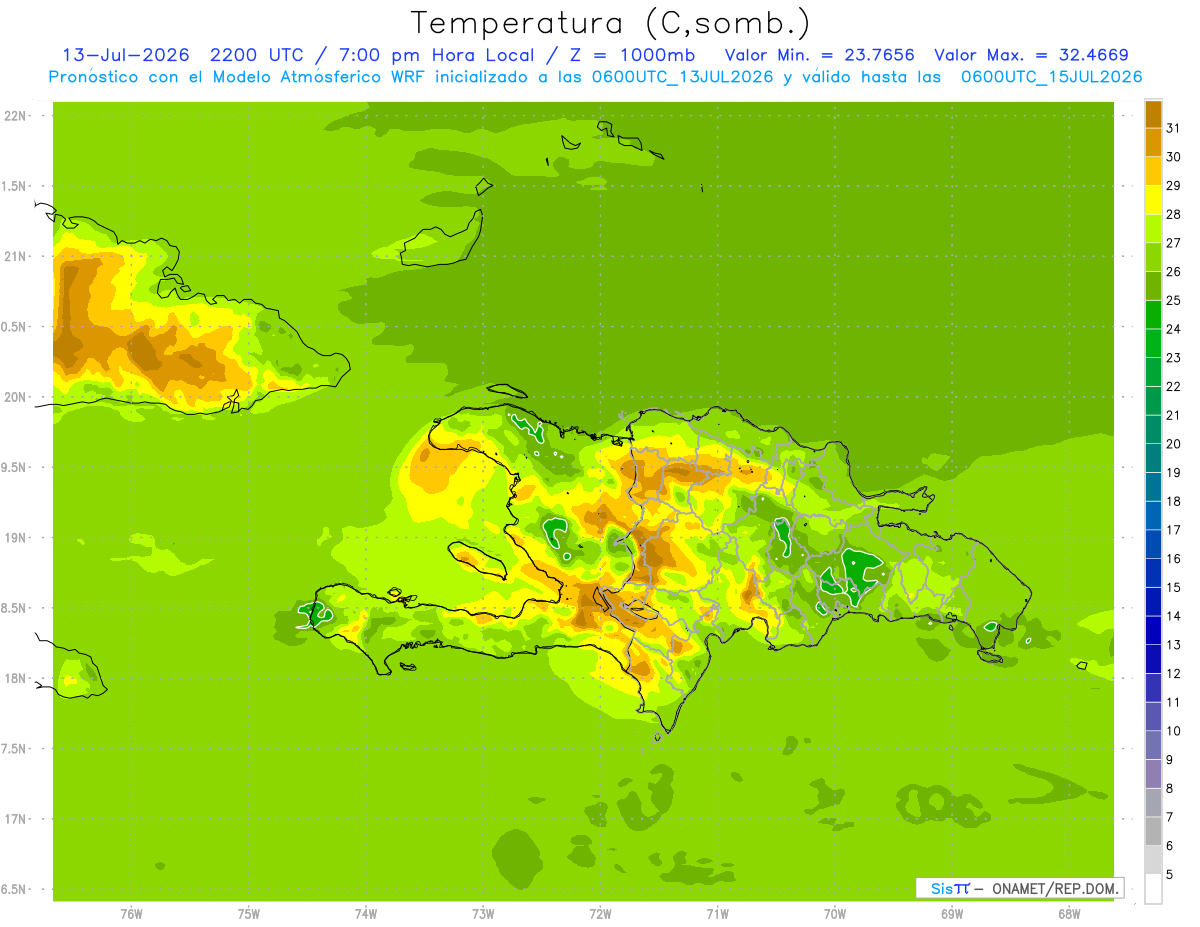The height and width of the screenshot is (927, 1200).
Task: Click the "Valor Max. = 32.4669" value
Action: tap(1032, 55)
